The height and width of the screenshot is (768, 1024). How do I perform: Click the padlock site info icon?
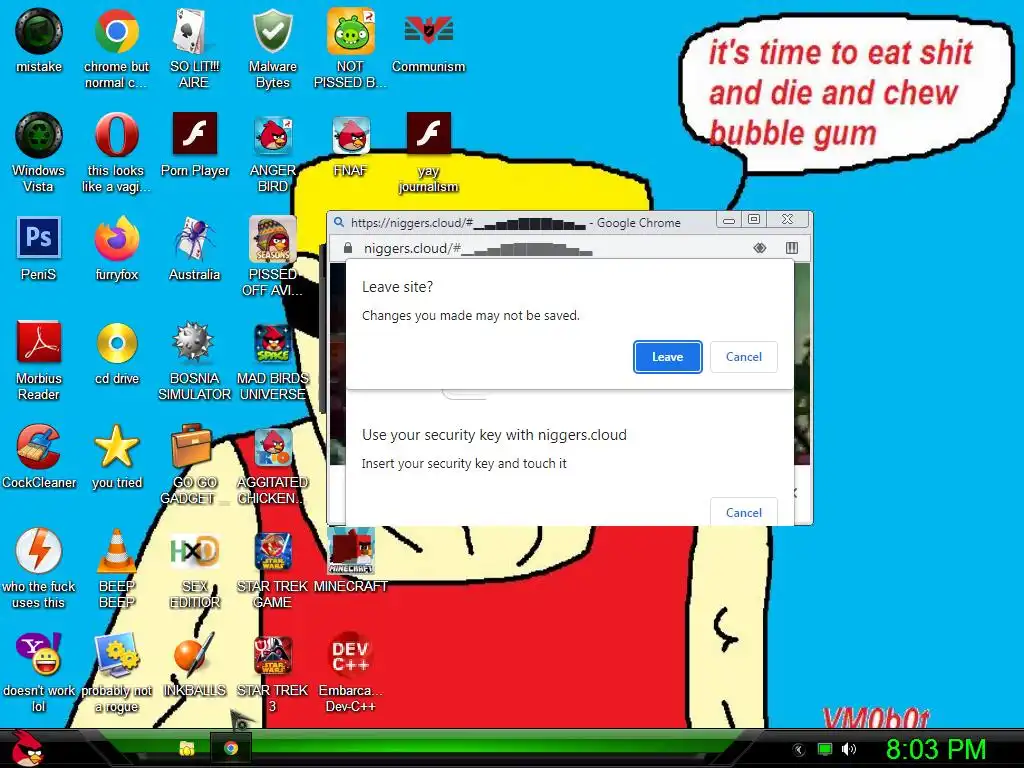pos(348,248)
